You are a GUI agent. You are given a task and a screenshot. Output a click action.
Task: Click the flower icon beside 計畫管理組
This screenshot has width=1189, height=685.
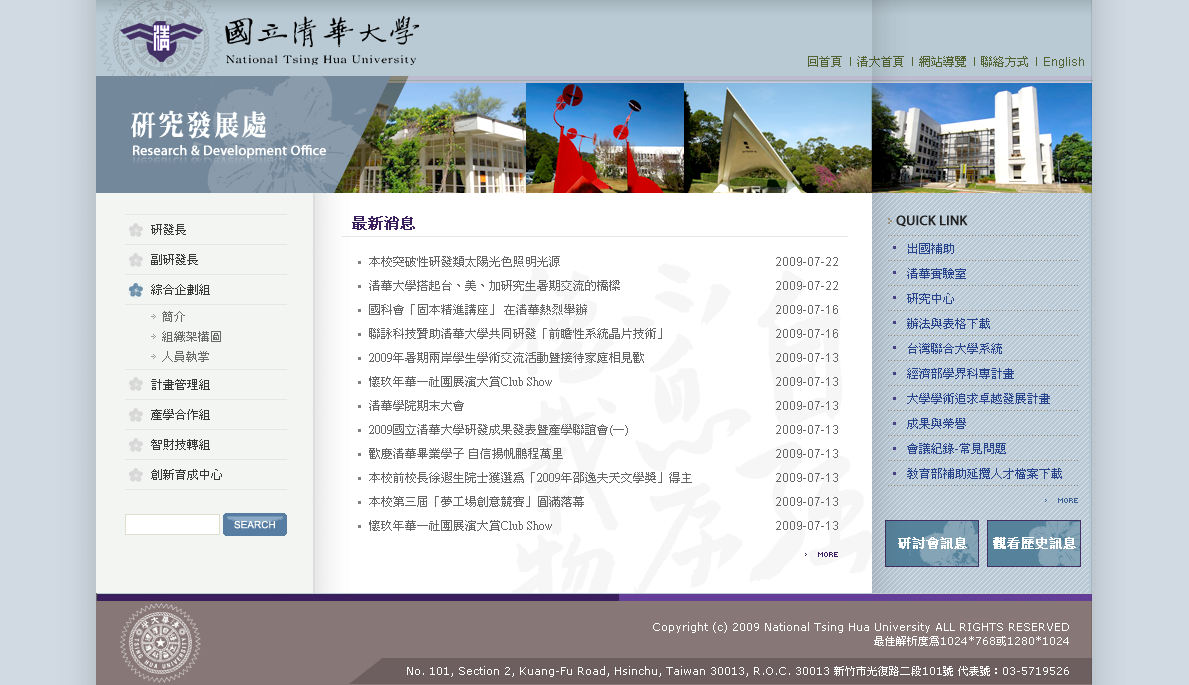[x=136, y=385]
